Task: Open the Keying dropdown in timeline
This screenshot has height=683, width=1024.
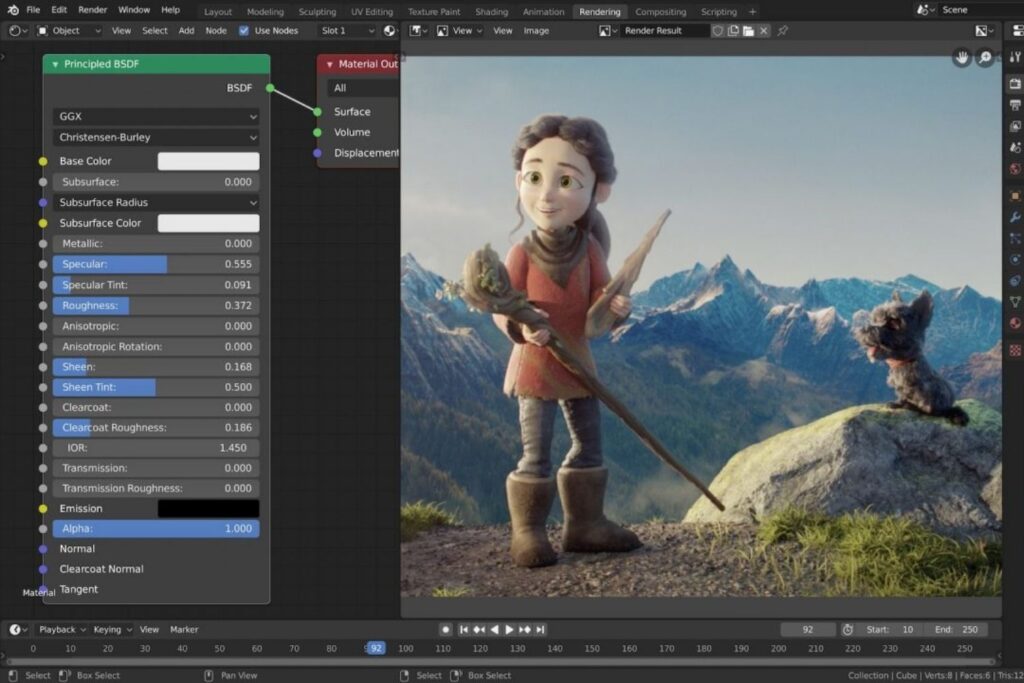Action: pos(112,629)
